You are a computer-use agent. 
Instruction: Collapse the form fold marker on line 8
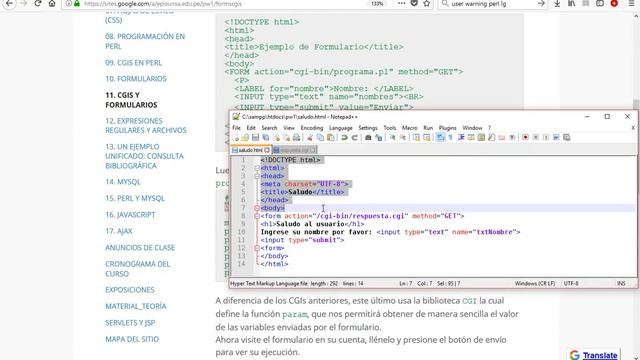(257, 216)
